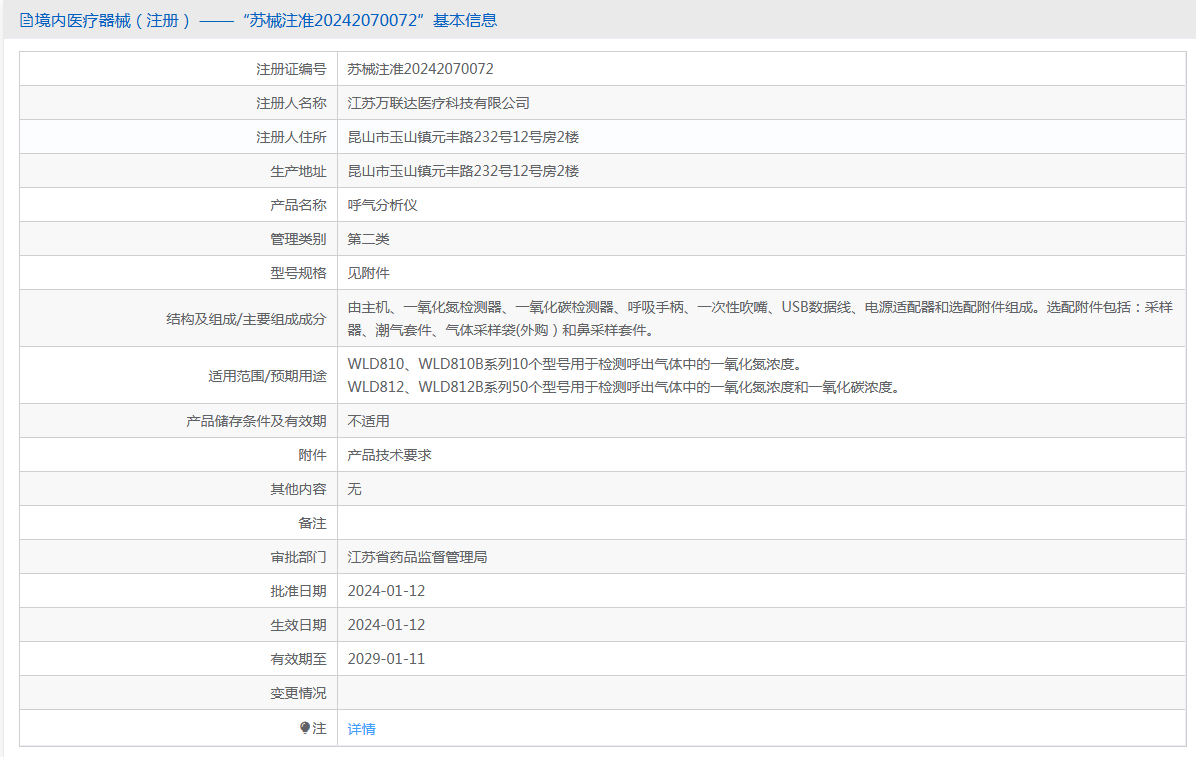Click 见附件 in 型号规格 row
Screen dimensions: 1196x757
[x=368, y=273]
